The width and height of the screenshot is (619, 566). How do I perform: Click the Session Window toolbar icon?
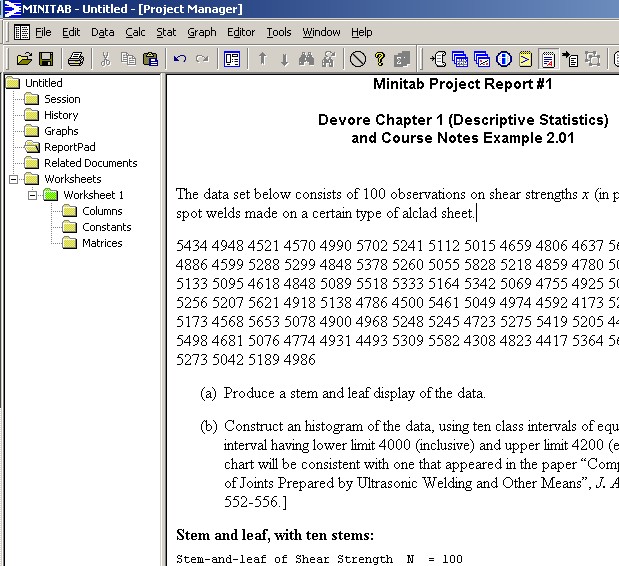tap(438, 60)
